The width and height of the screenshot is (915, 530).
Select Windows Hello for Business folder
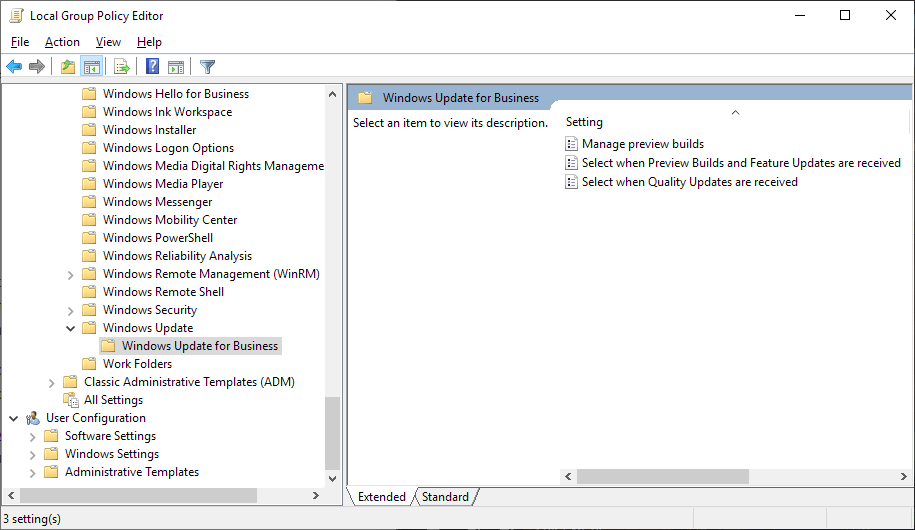pyautogui.click(x=176, y=94)
